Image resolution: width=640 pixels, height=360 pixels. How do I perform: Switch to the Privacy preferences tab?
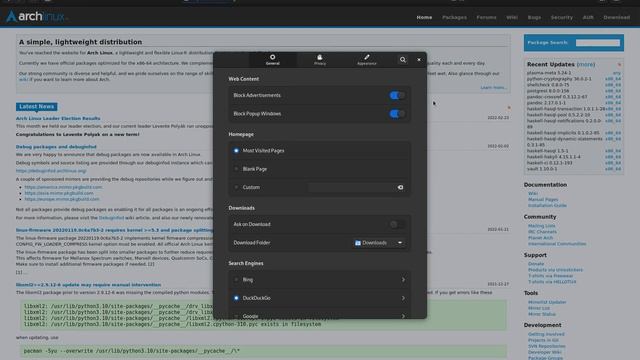pos(320,60)
